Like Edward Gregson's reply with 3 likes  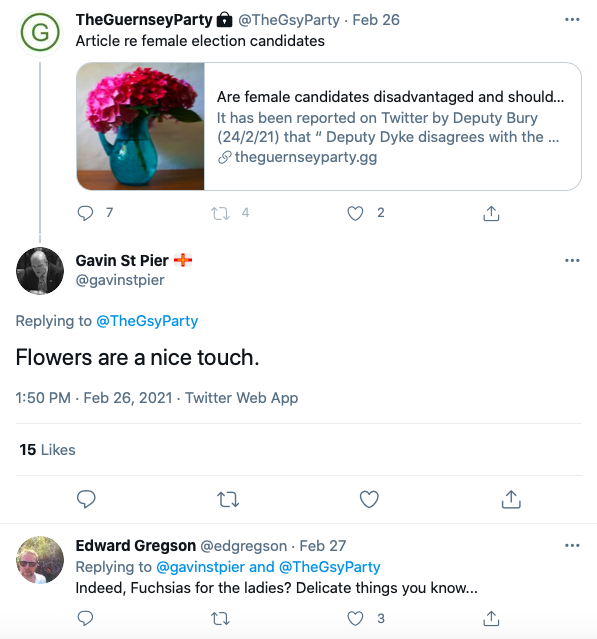pos(355,619)
